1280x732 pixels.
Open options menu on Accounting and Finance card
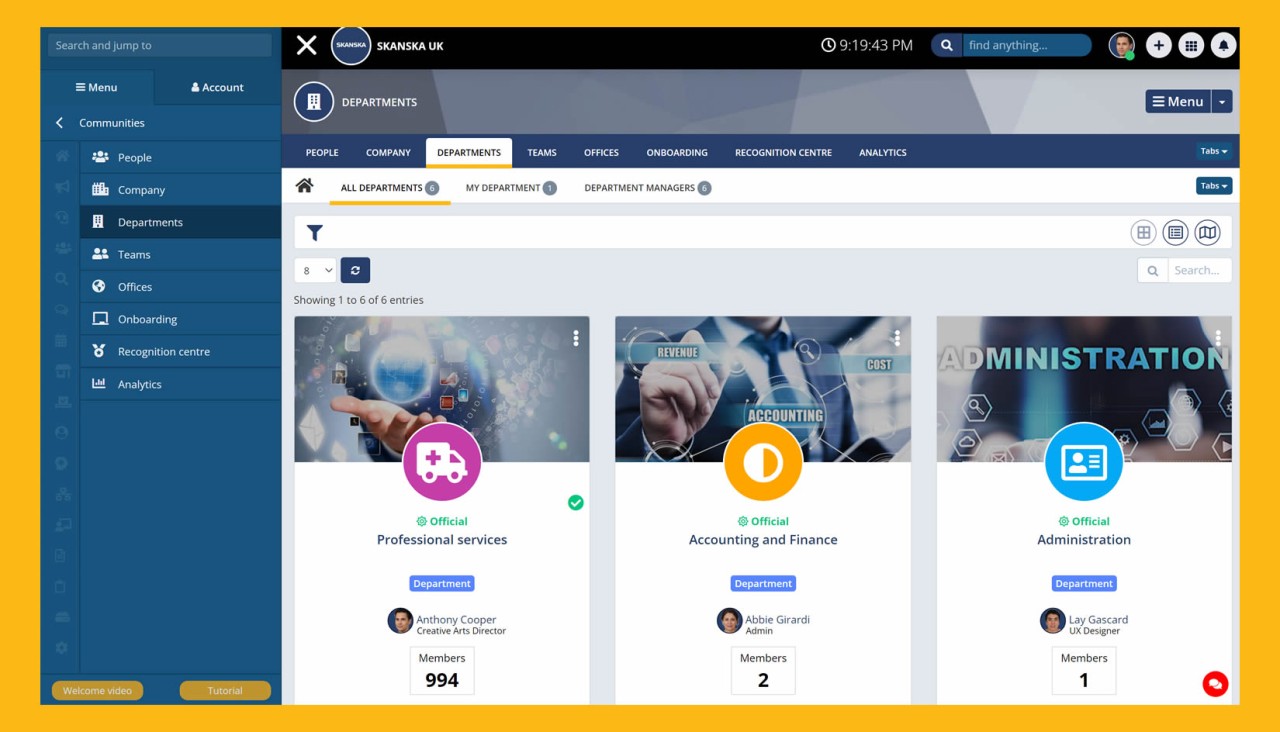(897, 338)
